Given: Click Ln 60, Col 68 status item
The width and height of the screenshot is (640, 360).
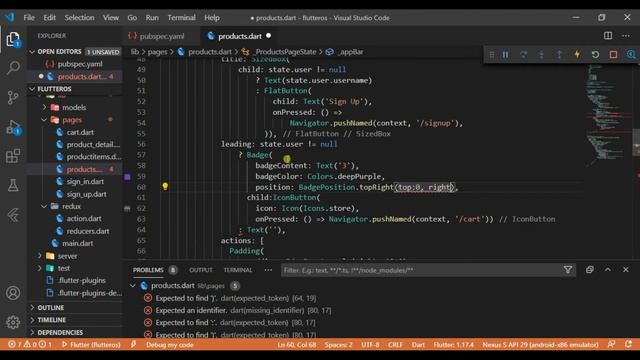Looking at the screenshot, I should 297,344.
